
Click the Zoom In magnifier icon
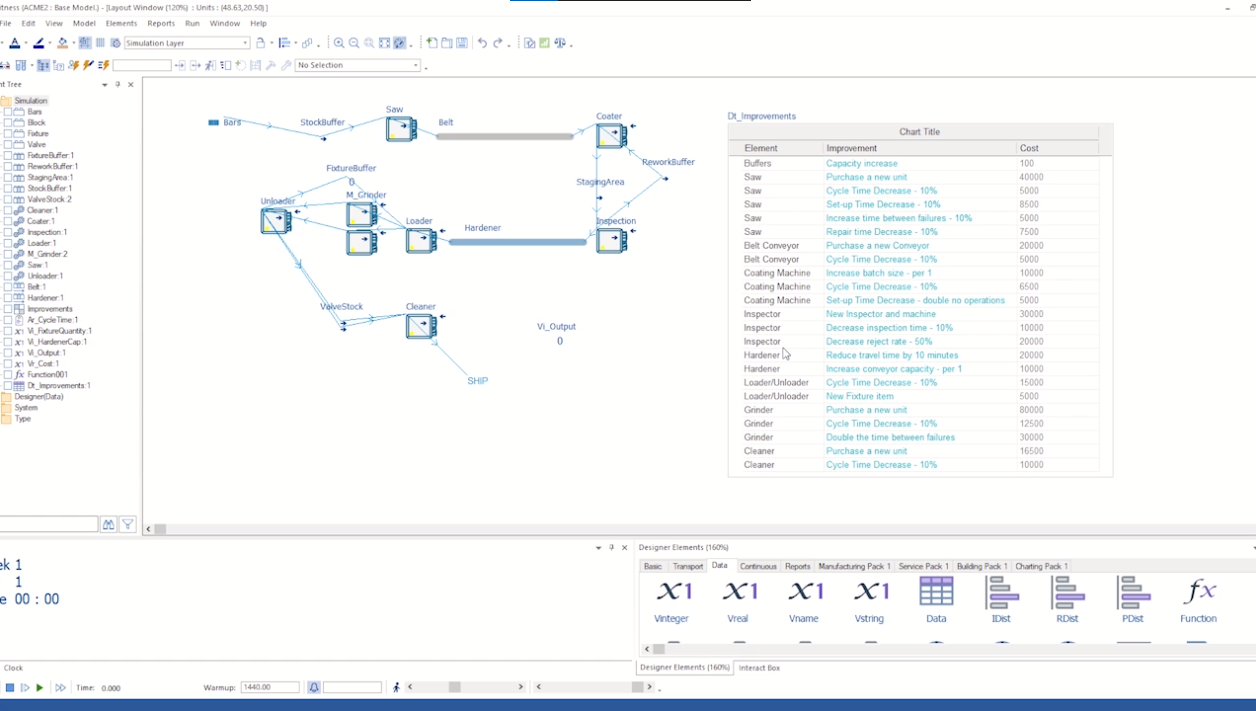pyautogui.click(x=339, y=43)
